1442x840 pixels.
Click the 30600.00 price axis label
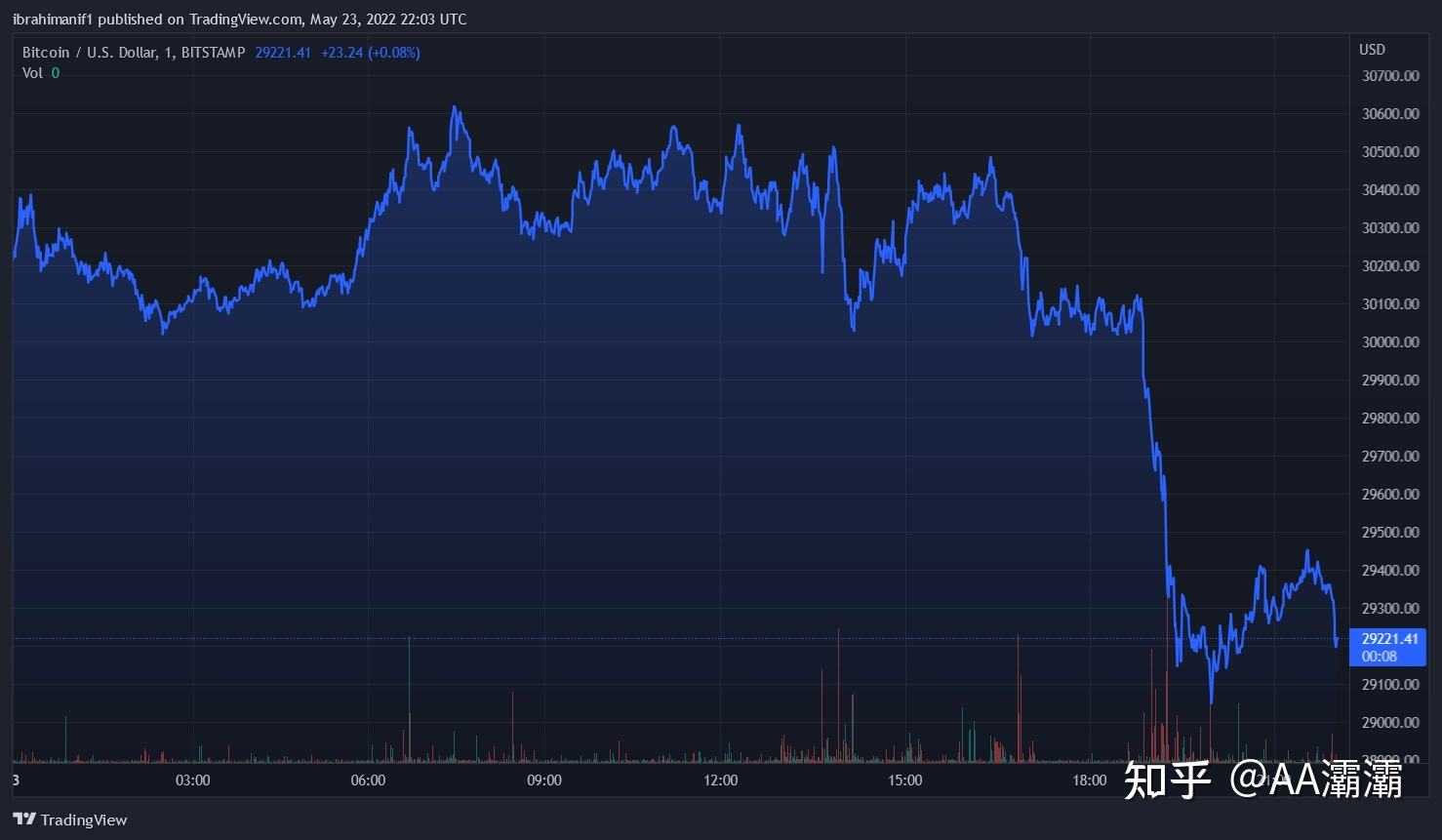coord(1390,114)
